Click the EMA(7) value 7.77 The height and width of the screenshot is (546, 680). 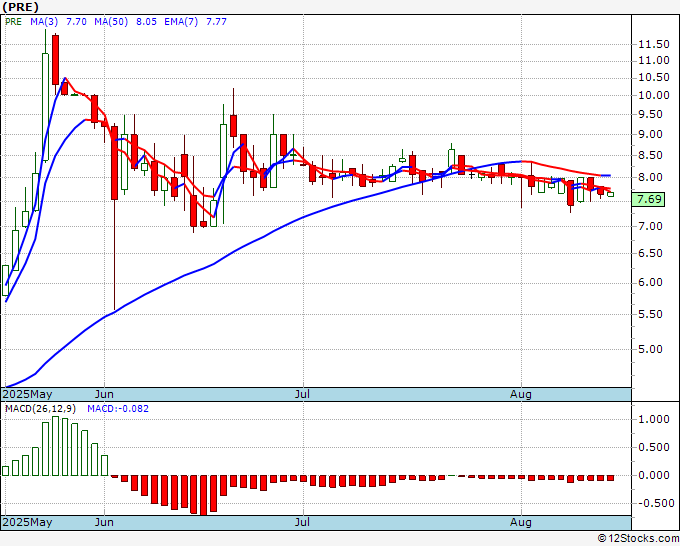point(216,22)
